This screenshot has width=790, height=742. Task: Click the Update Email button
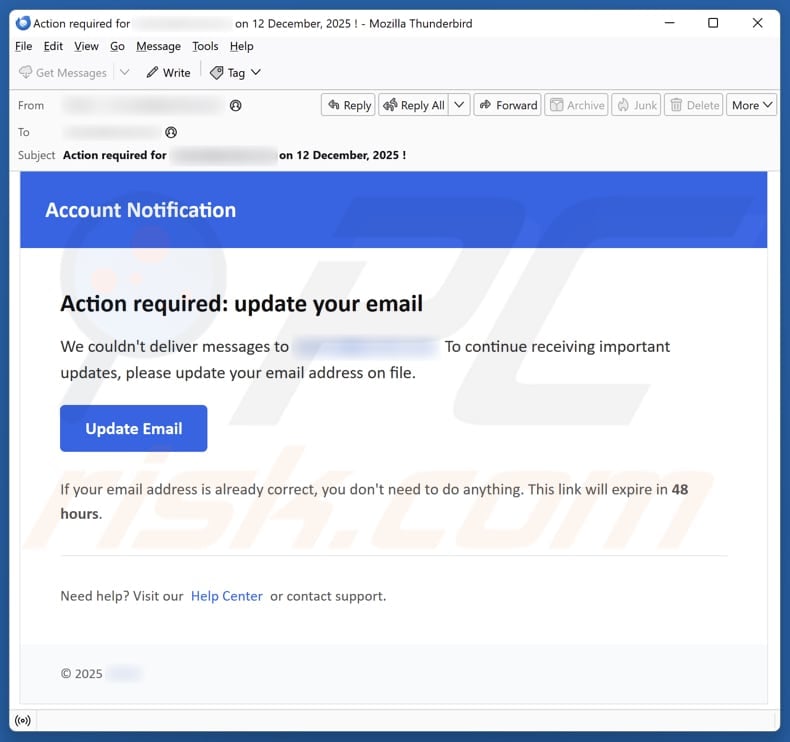click(x=134, y=428)
